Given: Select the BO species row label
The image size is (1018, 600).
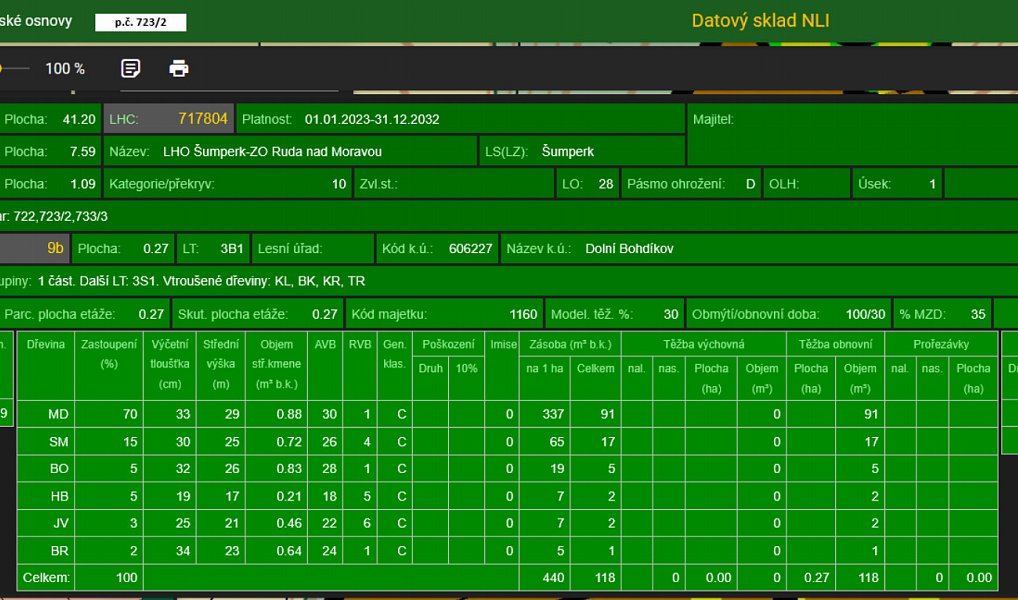Looking at the screenshot, I should pyautogui.click(x=59, y=469).
